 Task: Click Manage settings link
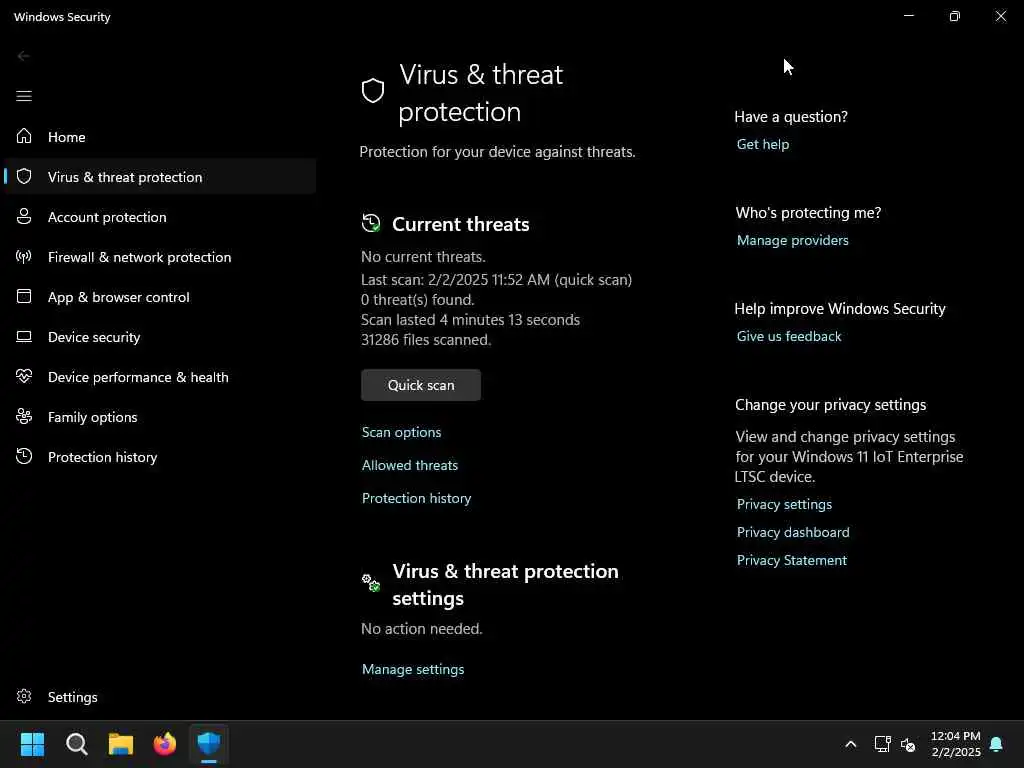[x=413, y=669]
